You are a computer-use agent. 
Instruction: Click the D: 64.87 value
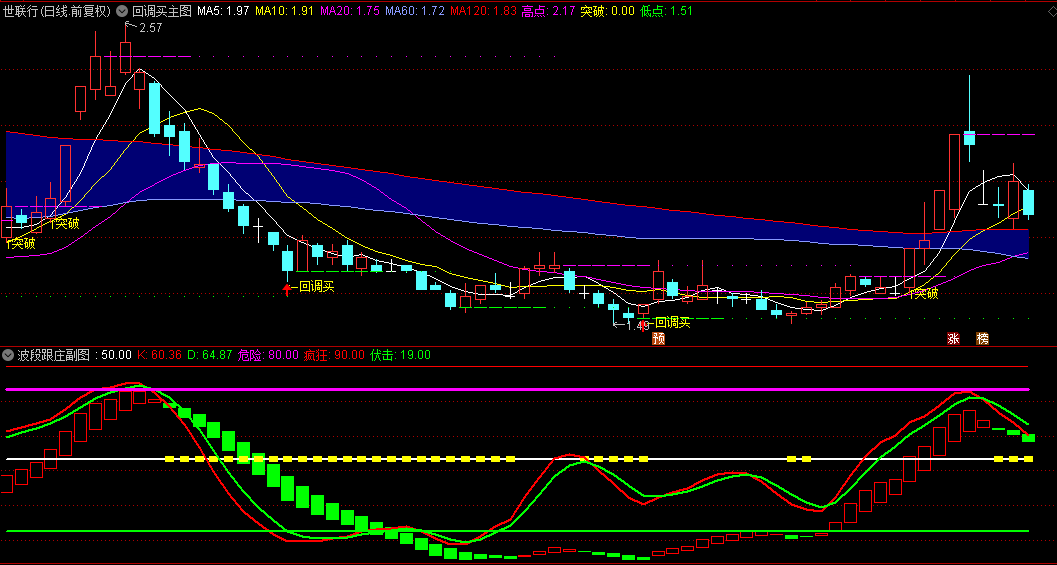[x=209, y=355]
